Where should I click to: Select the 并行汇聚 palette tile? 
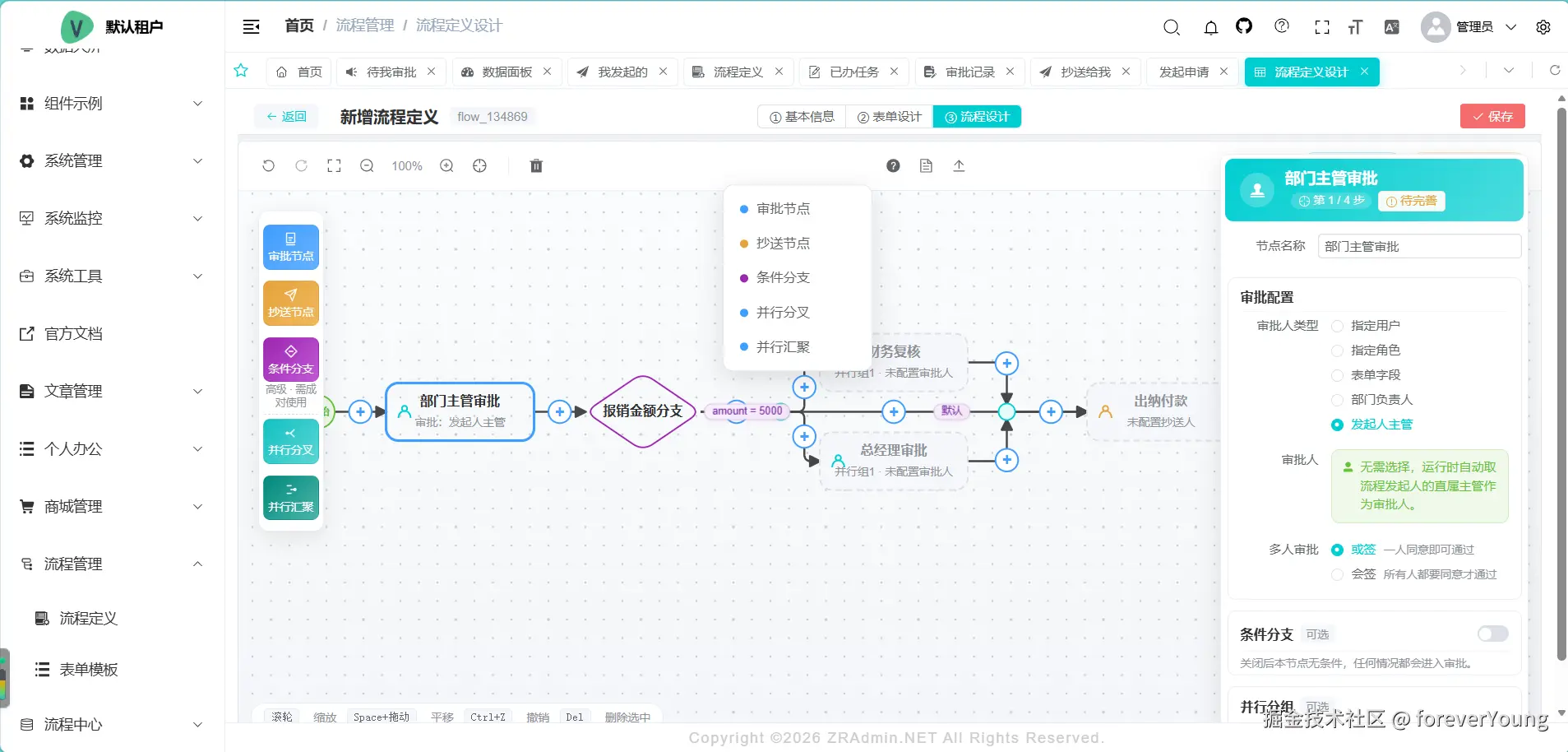[291, 497]
